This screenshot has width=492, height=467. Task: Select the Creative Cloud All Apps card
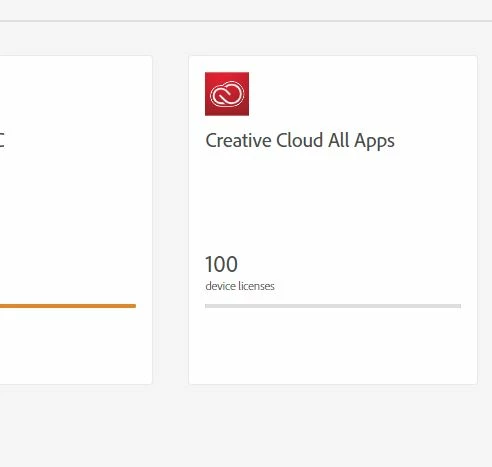pyautogui.click(x=333, y=220)
